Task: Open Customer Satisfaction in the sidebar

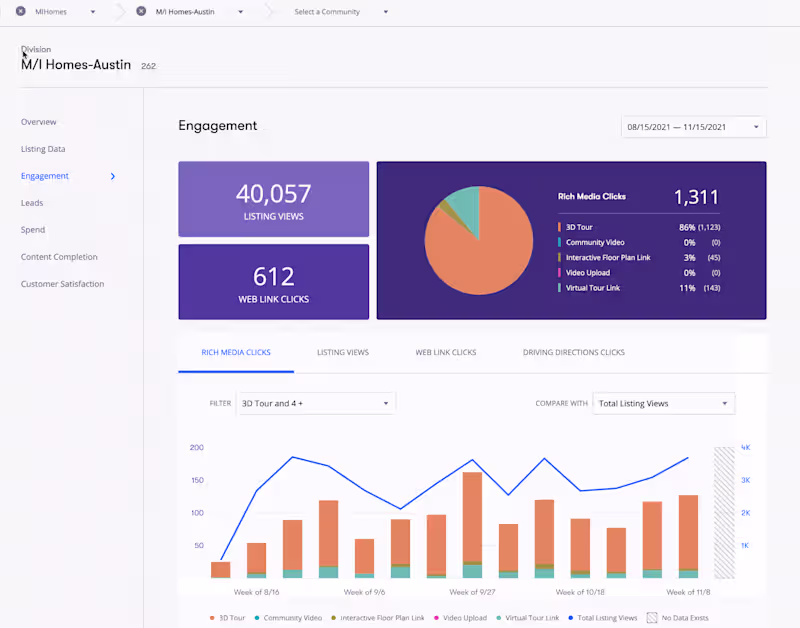Action: [x=62, y=284]
